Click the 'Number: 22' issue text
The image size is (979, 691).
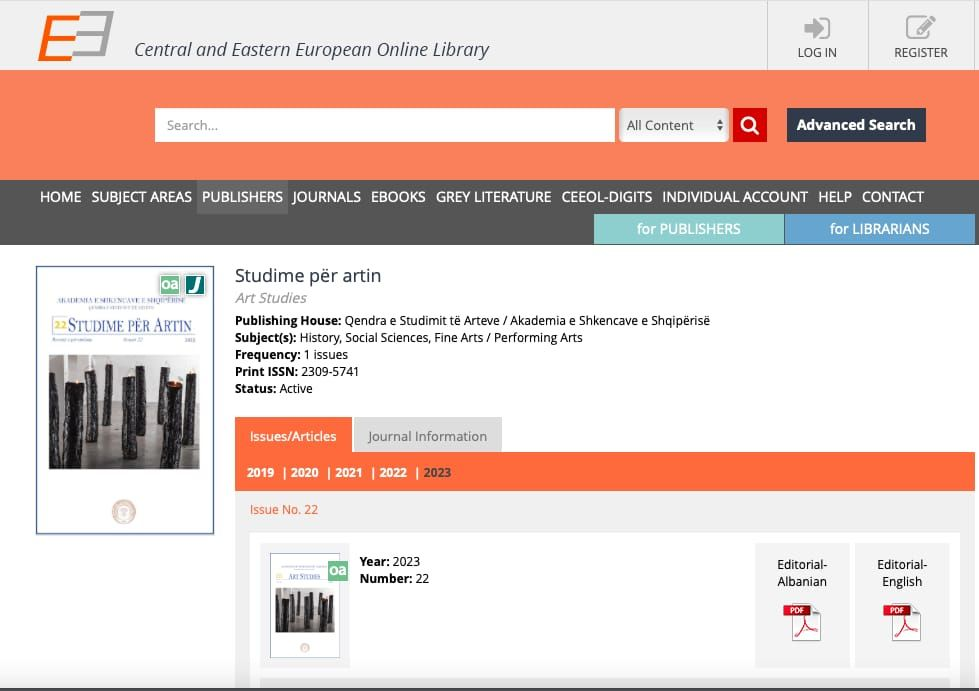(395, 579)
